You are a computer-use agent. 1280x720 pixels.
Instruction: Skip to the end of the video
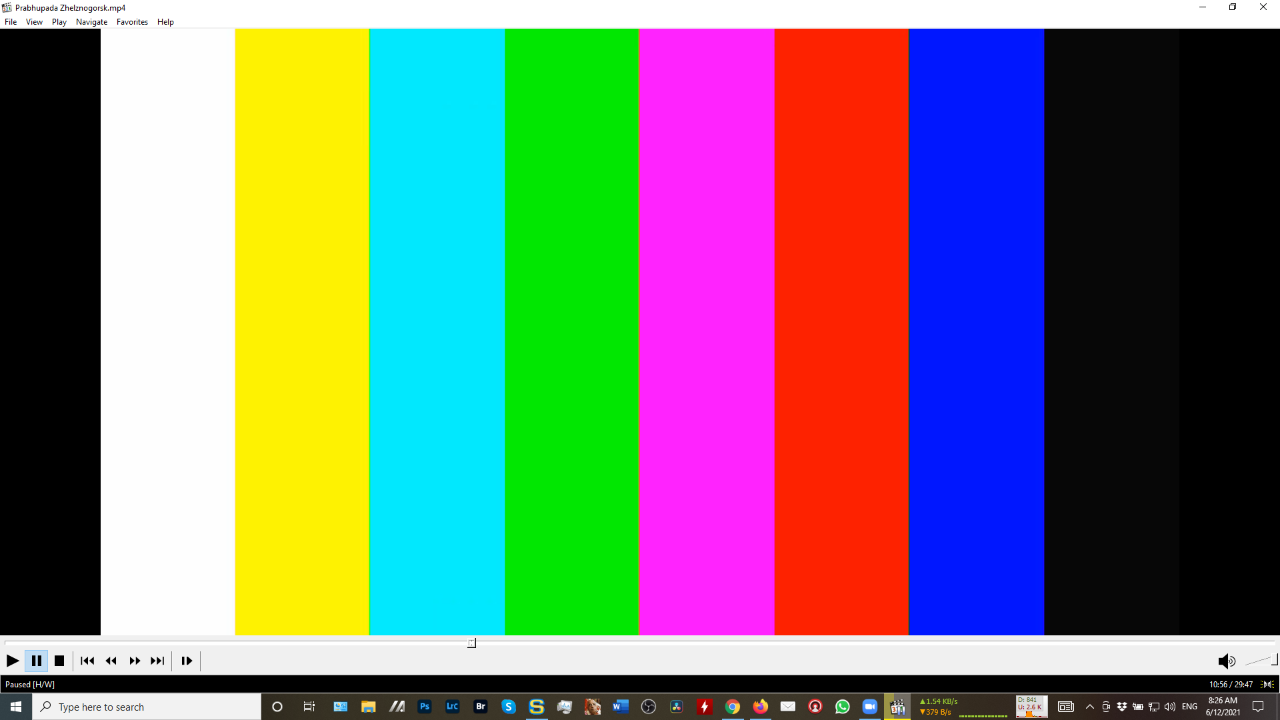pos(157,660)
